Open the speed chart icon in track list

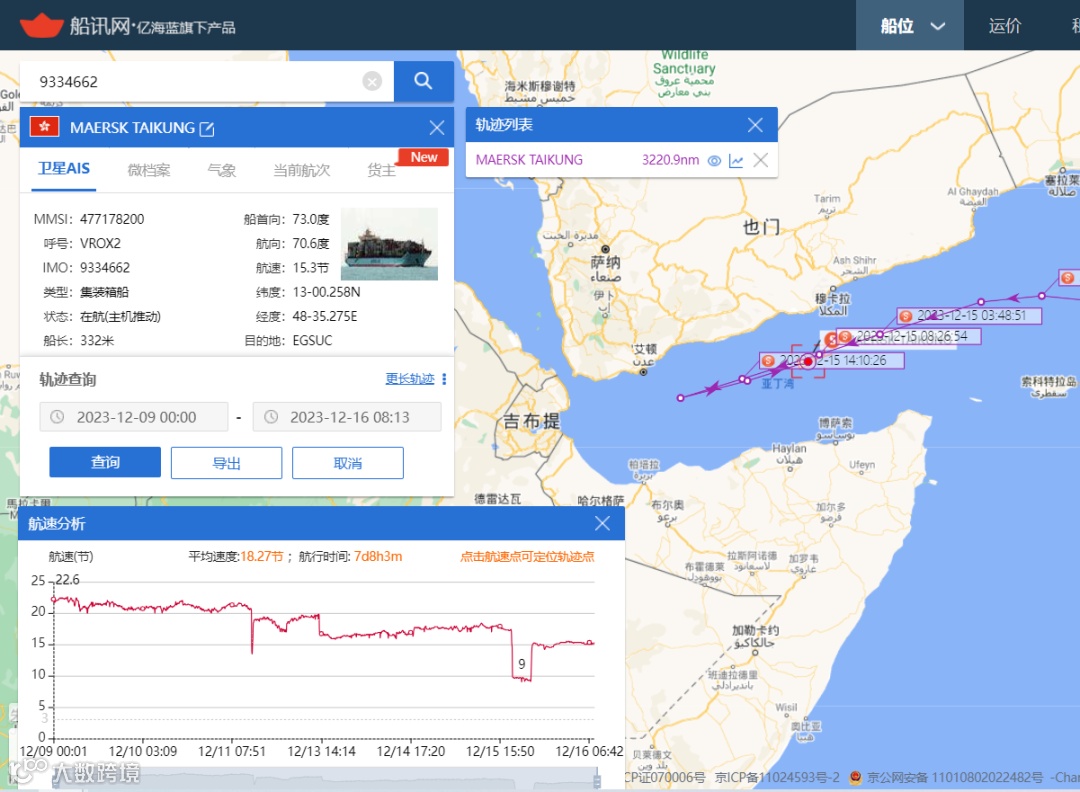pyautogui.click(x=736, y=160)
